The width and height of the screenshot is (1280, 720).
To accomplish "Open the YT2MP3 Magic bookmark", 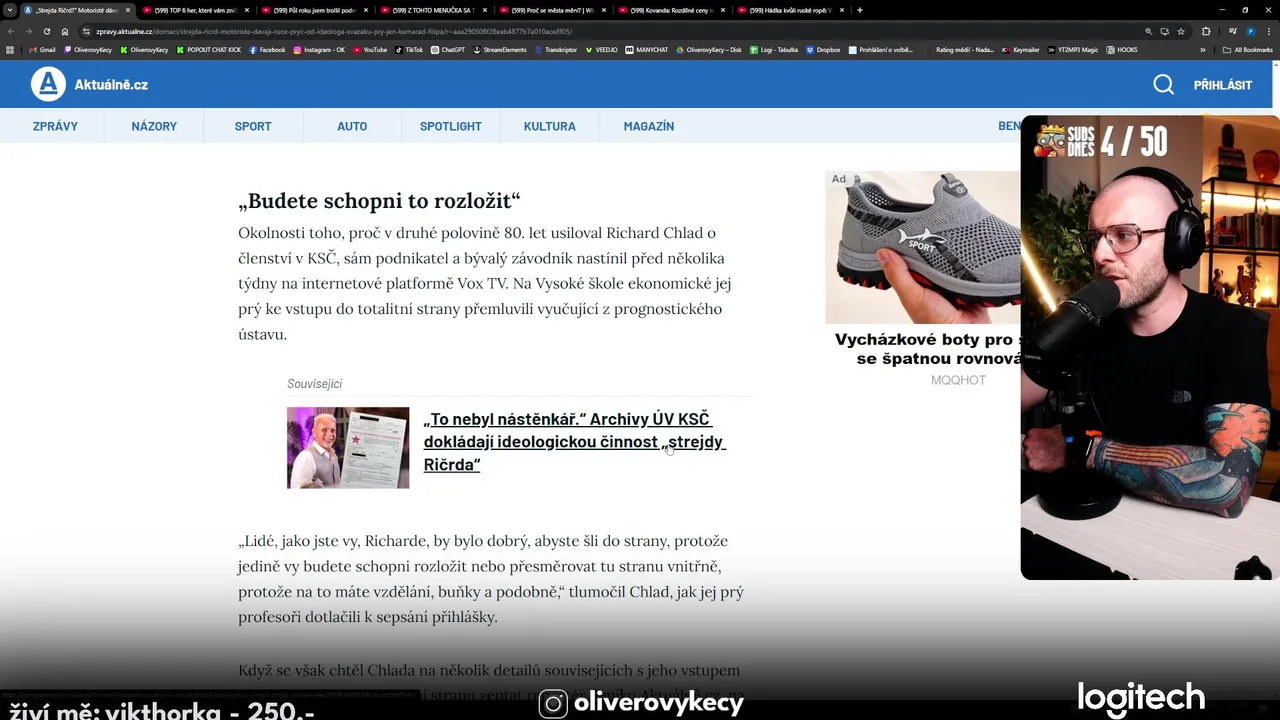I will (1073, 49).
